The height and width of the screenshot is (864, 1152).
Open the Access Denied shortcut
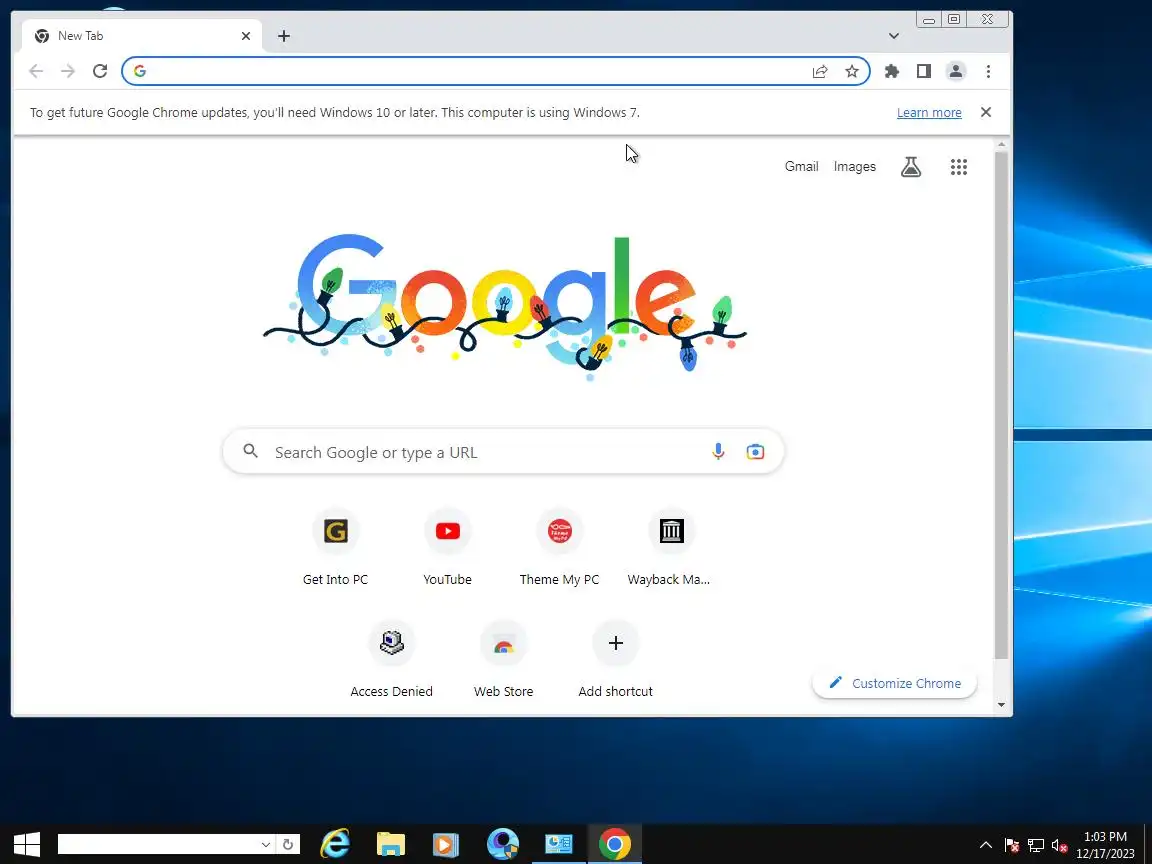click(392, 659)
